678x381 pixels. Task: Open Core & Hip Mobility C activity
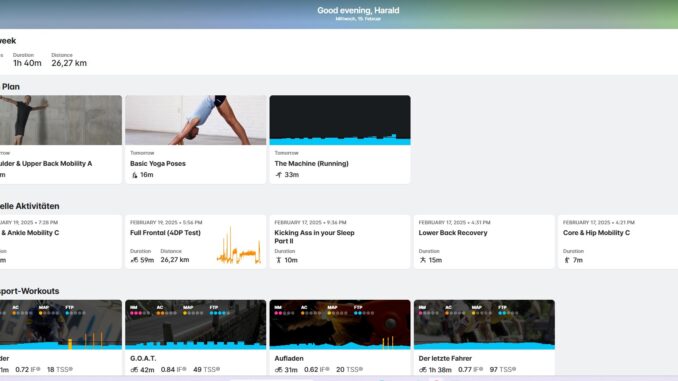tap(618, 242)
